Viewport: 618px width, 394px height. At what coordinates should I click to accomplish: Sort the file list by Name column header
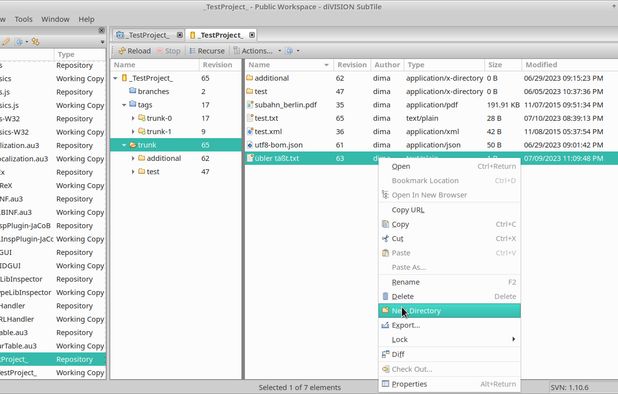tap(289, 65)
